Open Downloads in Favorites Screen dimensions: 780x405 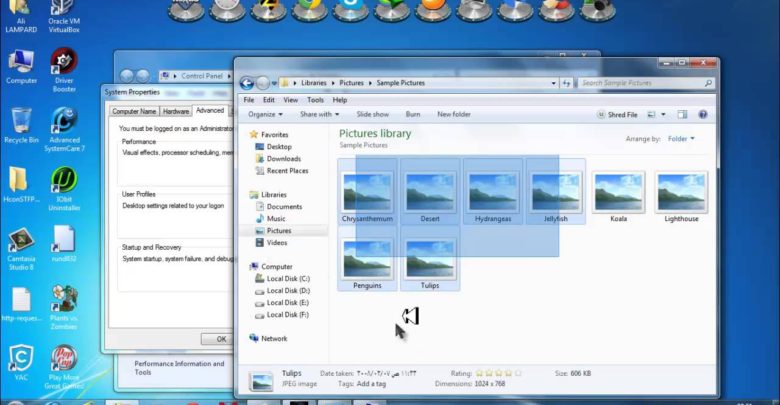tap(278, 159)
